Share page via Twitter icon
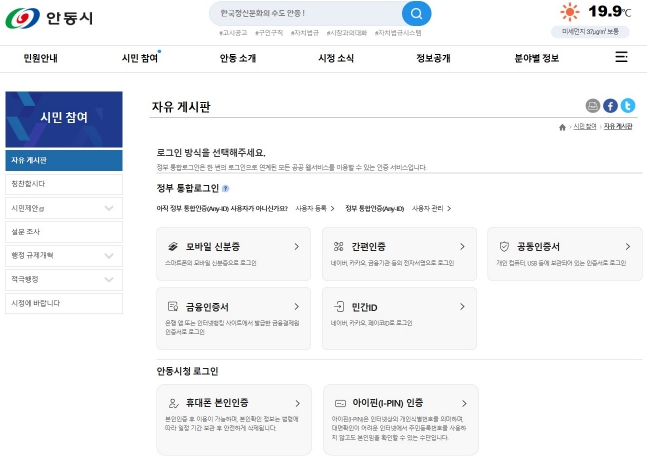Image resolution: width=647 pixels, height=456 pixels. 628,106
